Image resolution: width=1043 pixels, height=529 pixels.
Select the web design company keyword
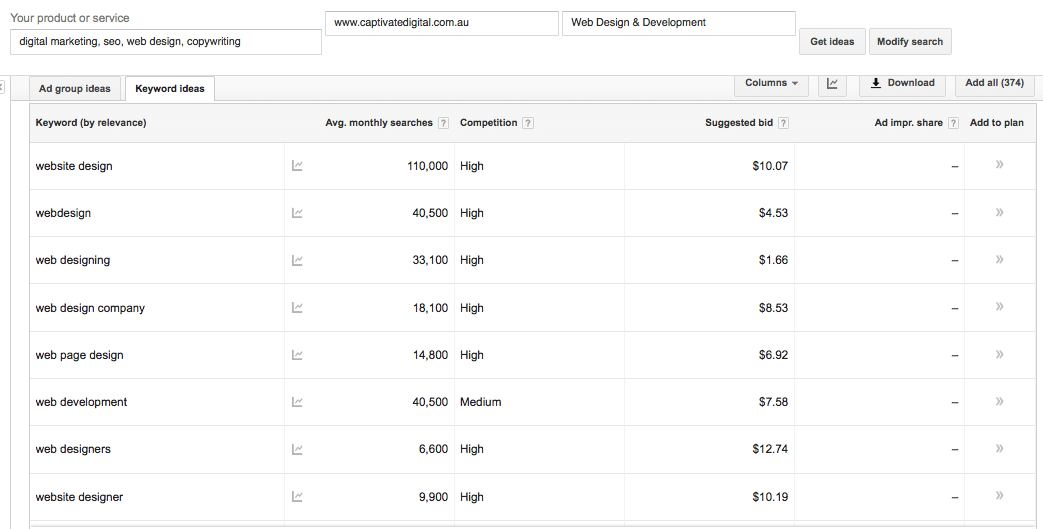(90, 308)
